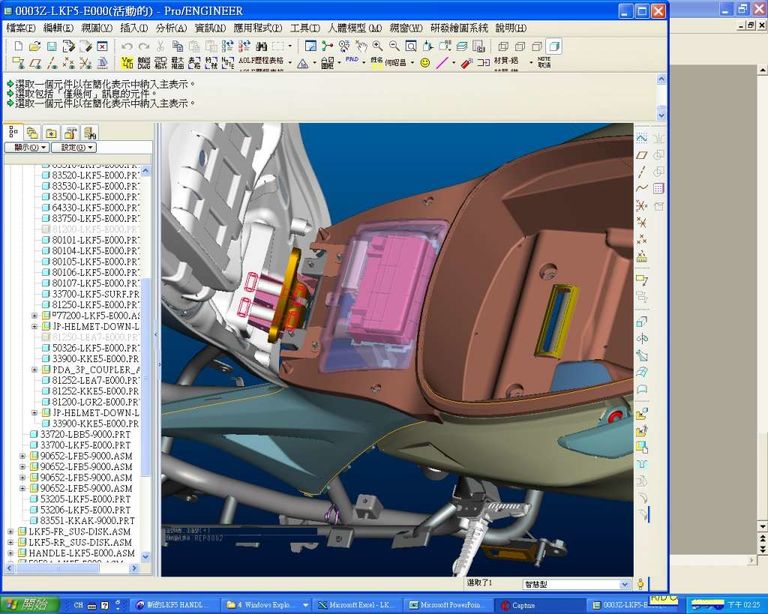
Task: Click the Open file folder icon
Action: (34, 46)
